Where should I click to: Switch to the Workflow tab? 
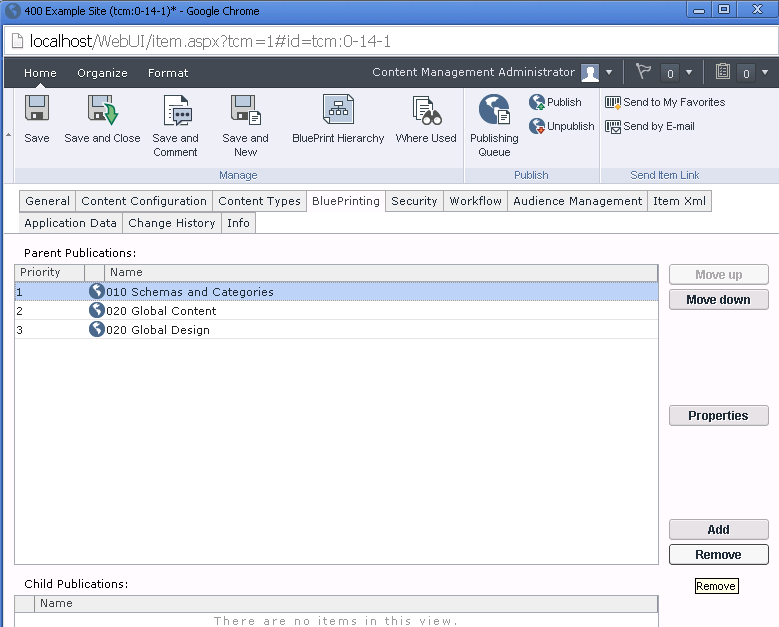(x=475, y=201)
